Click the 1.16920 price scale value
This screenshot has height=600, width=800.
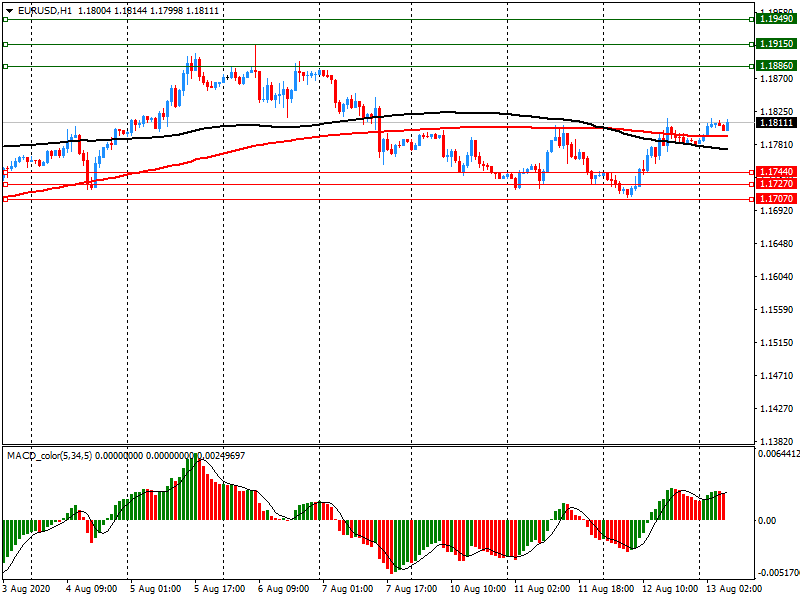(777, 210)
